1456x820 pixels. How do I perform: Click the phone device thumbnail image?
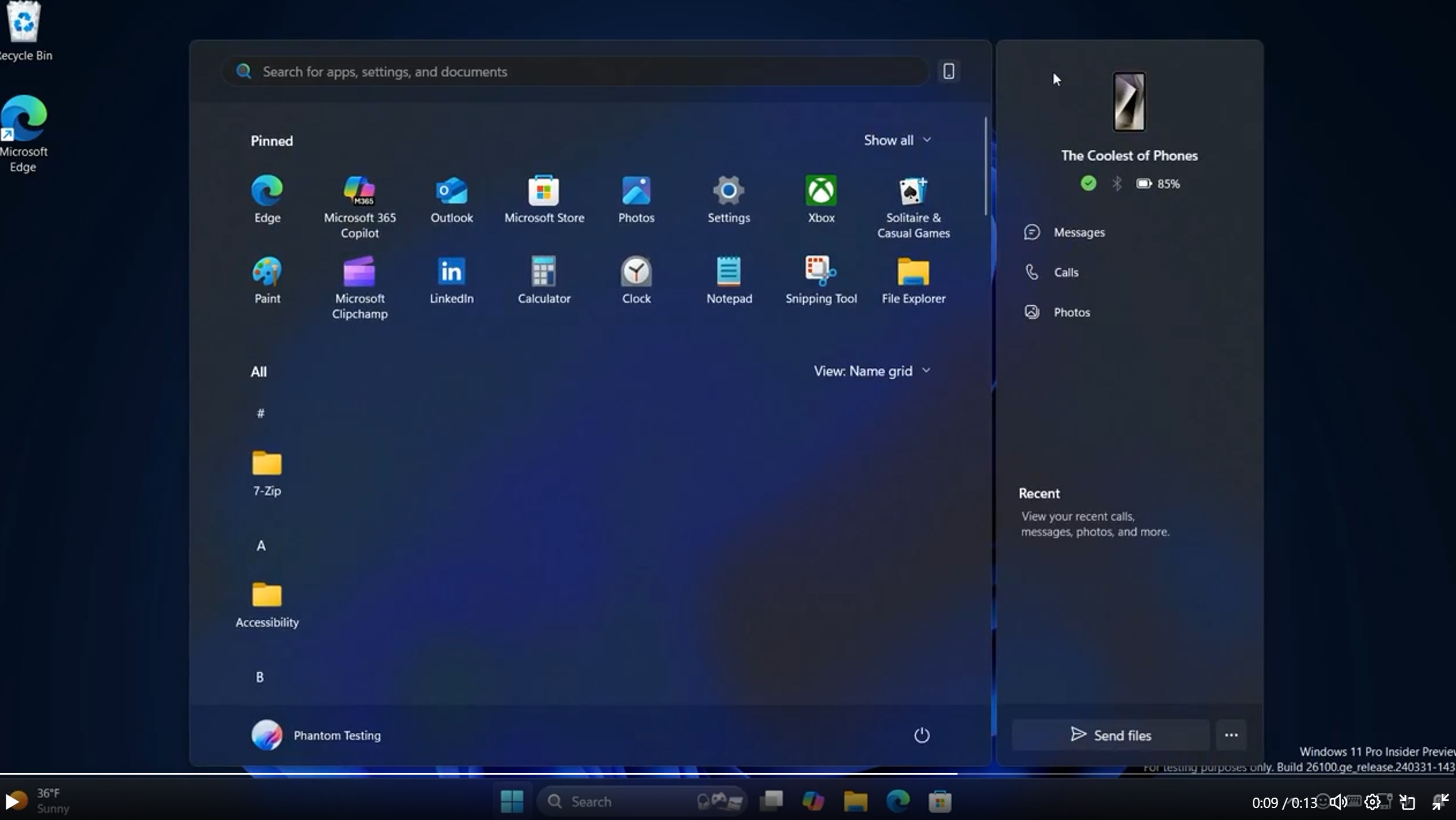point(1129,102)
